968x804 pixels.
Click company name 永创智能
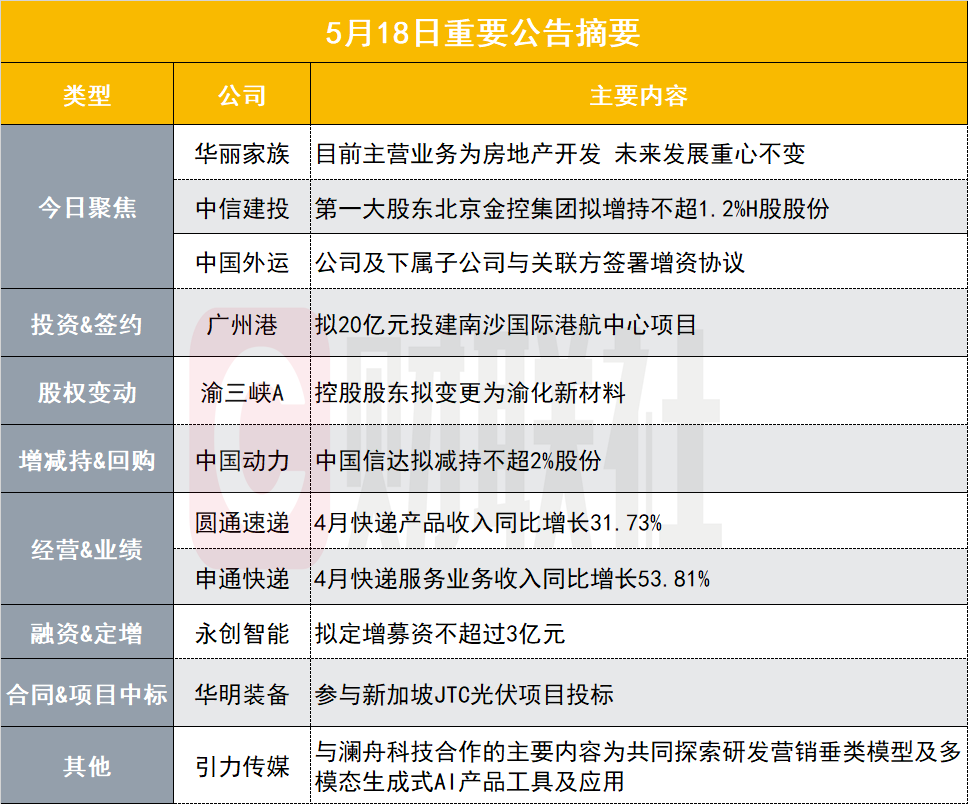pyautogui.click(x=242, y=634)
